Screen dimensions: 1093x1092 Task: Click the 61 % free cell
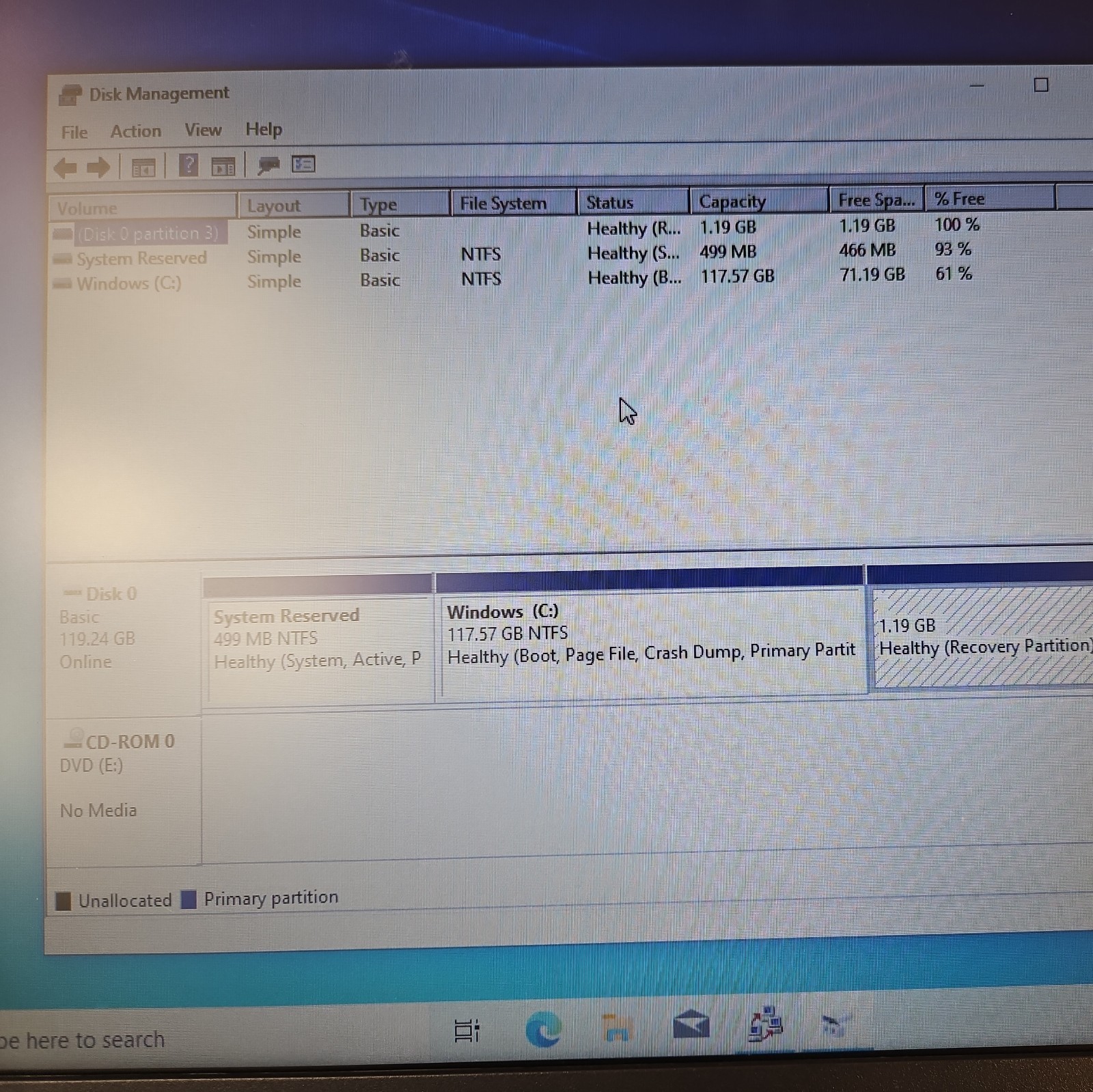point(954,274)
